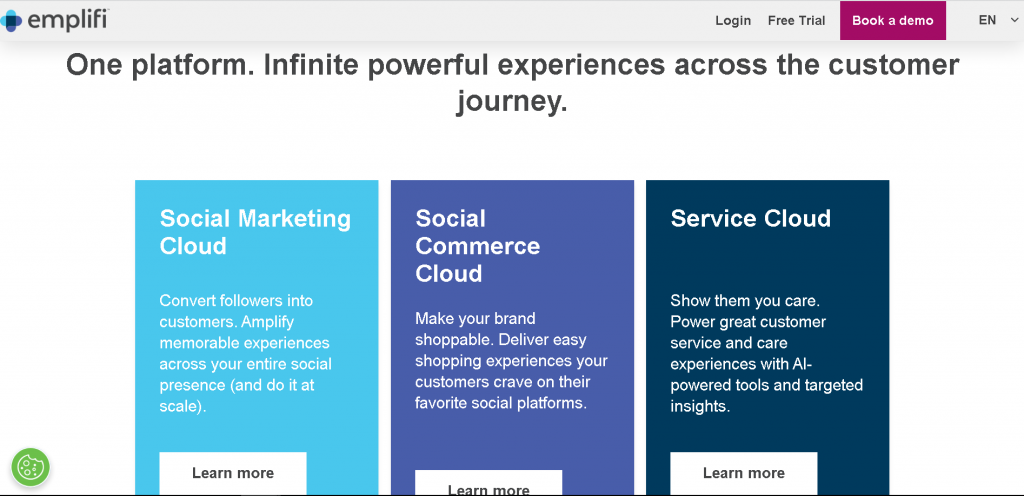
Task: Open the Login page link
Action: click(x=733, y=21)
